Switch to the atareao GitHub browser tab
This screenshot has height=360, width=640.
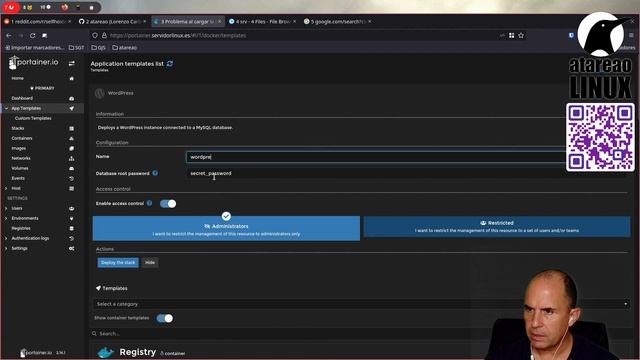112,22
